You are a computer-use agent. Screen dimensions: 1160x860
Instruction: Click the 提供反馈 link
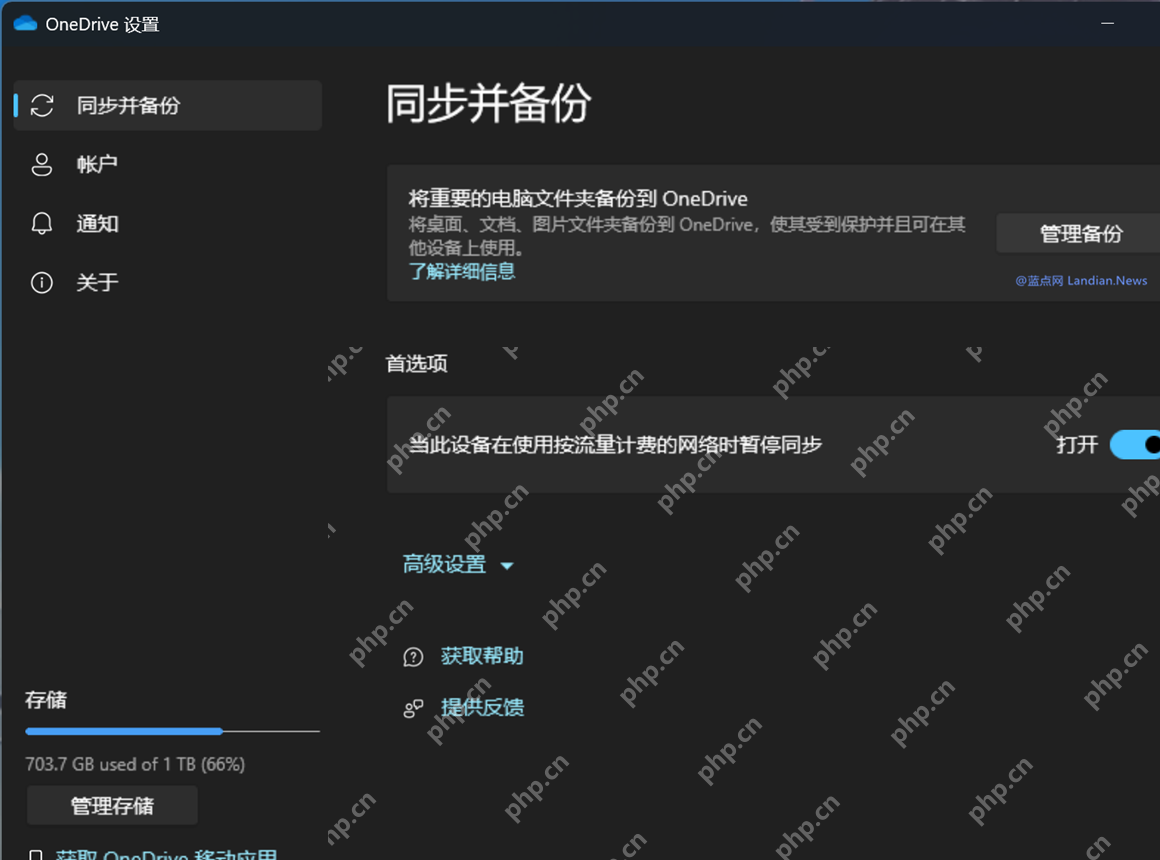pos(482,708)
